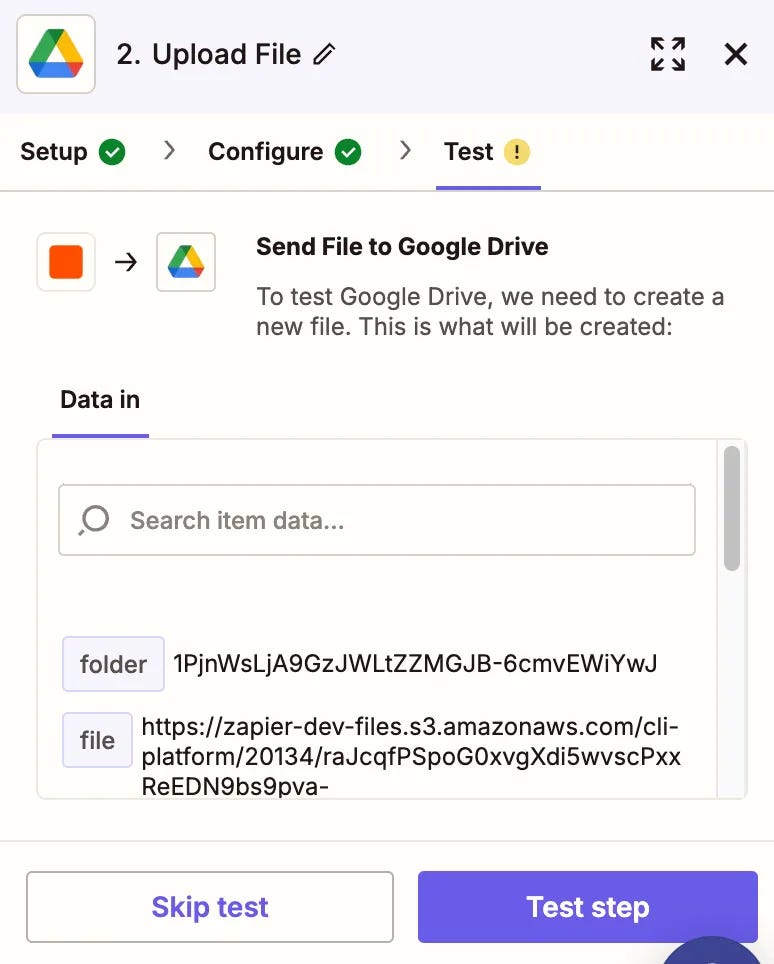The width and height of the screenshot is (774, 964).
Task: Click chevron between Configure and Test
Action: click(405, 150)
